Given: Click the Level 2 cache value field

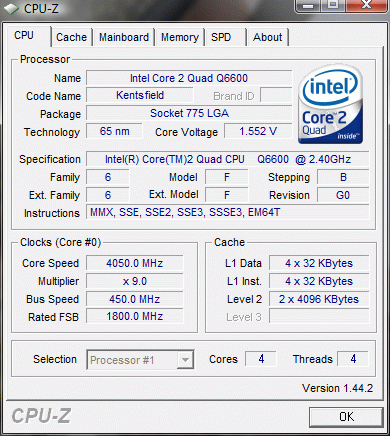Looking at the screenshot, I should click(319, 299).
